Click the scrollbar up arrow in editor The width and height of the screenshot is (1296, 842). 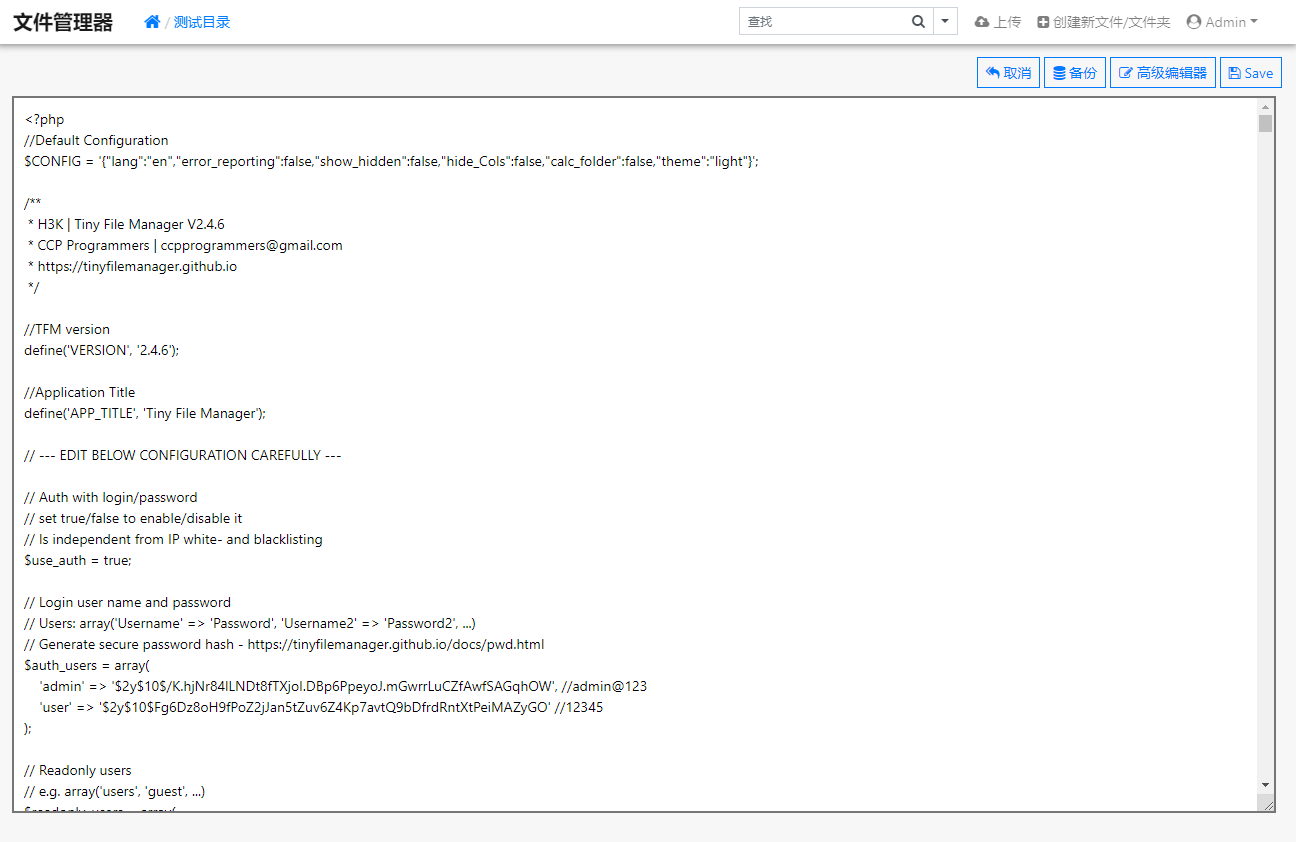tap(1265, 106)
